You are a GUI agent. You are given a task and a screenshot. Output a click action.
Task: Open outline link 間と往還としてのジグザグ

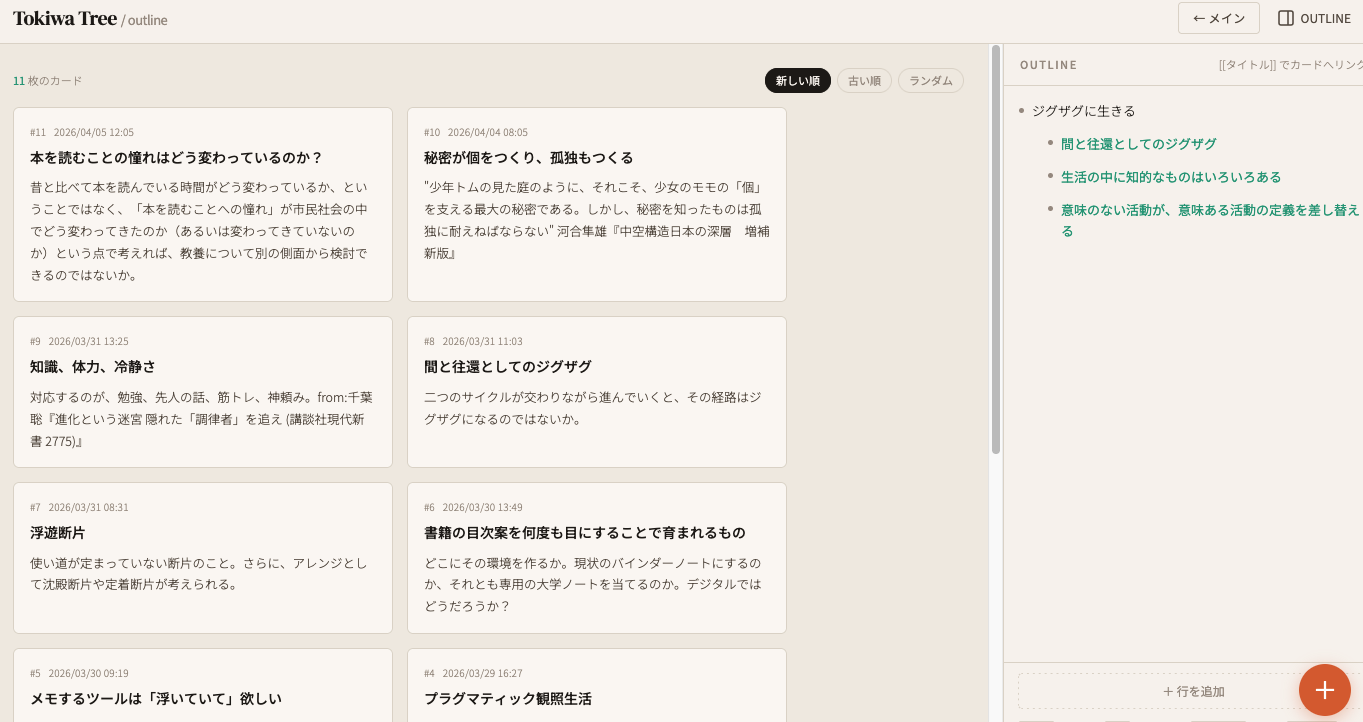[x=1139, y=144]
